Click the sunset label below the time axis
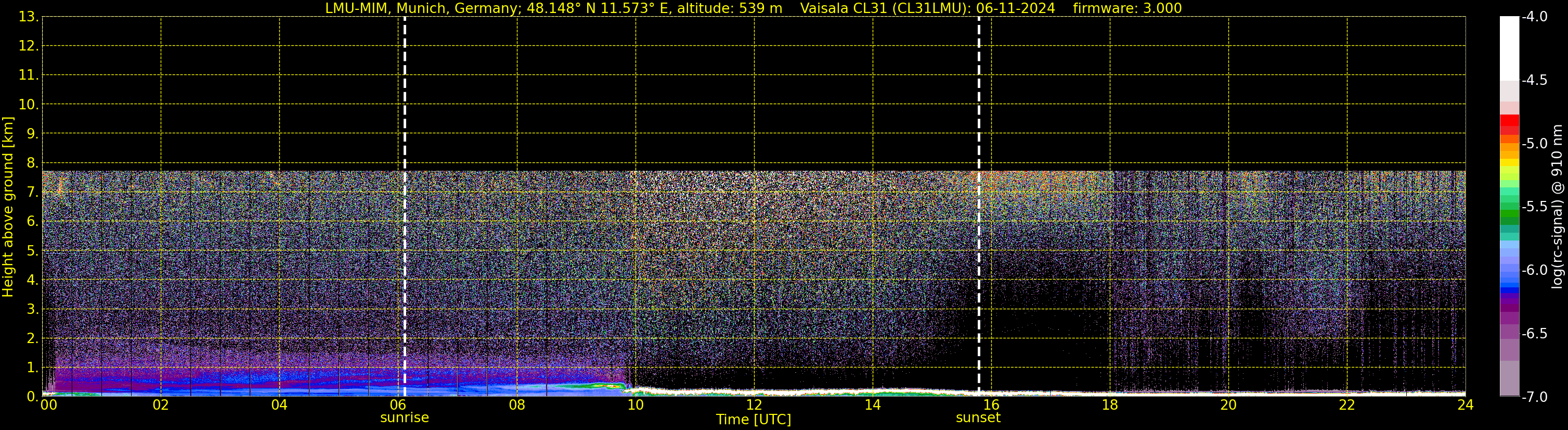1568x430 pixels. click(978, 418)
